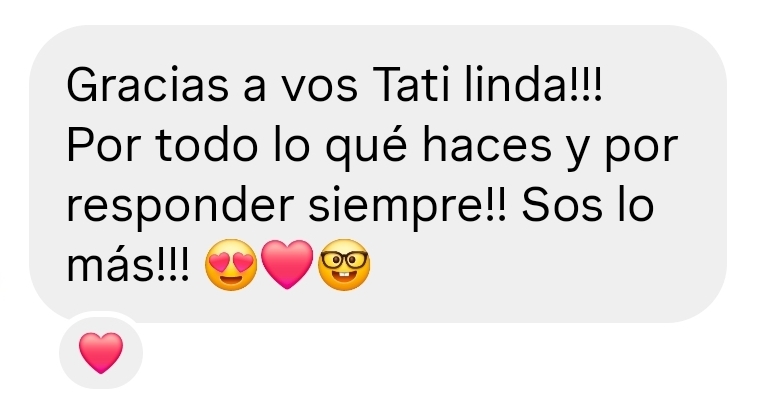Click the word "todo" in second line
Viewport: 765px width, 419px height.
(x=207, y=145)
